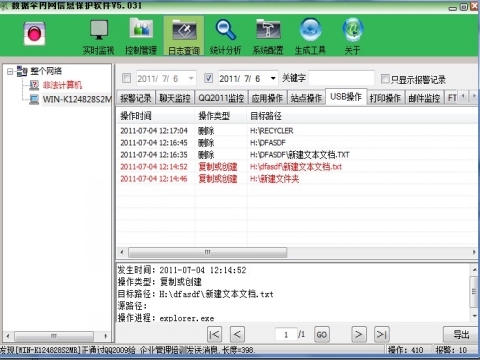Switch to 报警记录 tab
This screenshot has height=360, width=480.
click(x=136, y=98)
